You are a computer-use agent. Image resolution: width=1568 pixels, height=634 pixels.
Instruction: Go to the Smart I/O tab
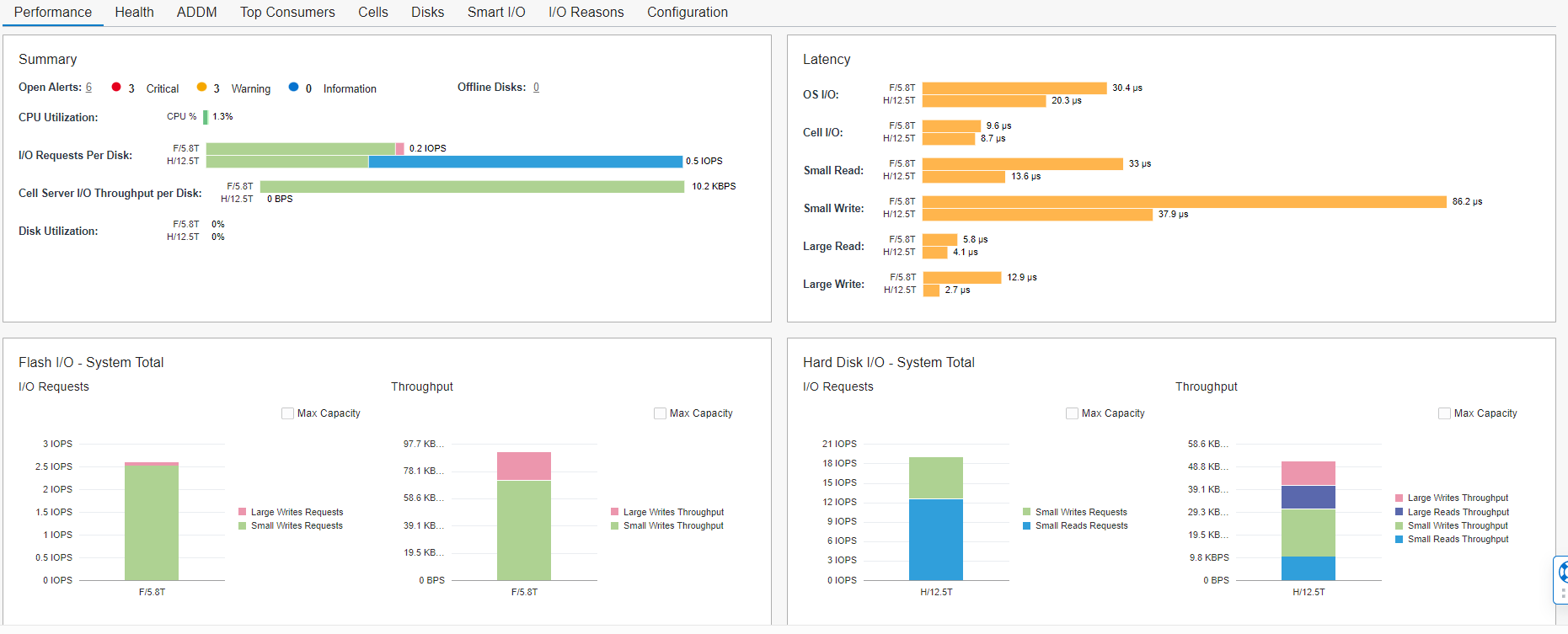coord(496,12)
